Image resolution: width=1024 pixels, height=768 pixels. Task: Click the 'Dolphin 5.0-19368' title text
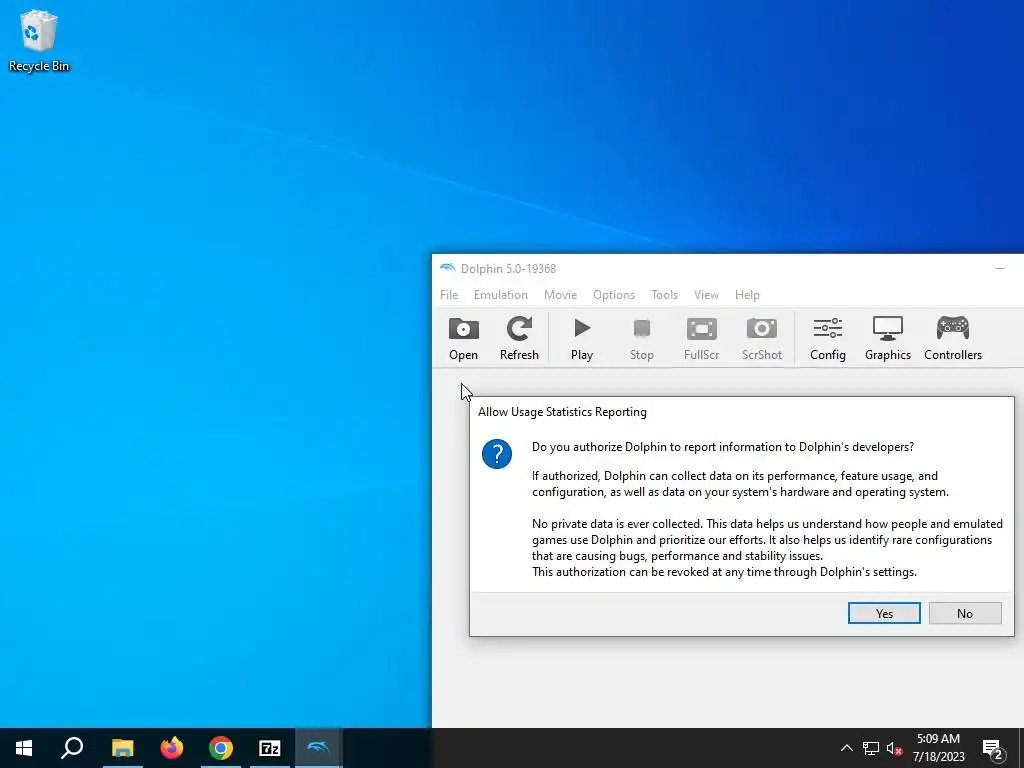[508, 268]
